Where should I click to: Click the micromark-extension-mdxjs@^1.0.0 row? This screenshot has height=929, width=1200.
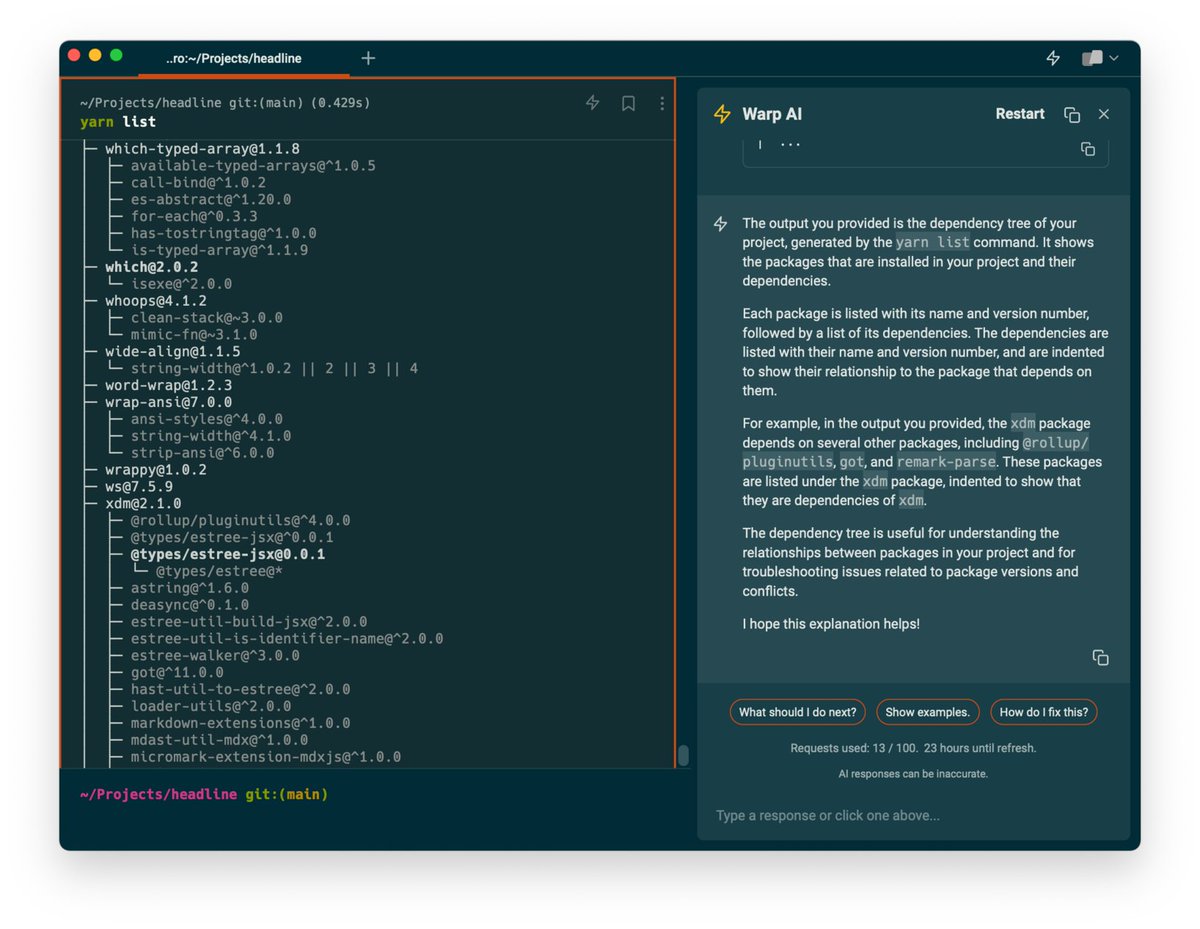click(x=265, y=757)
